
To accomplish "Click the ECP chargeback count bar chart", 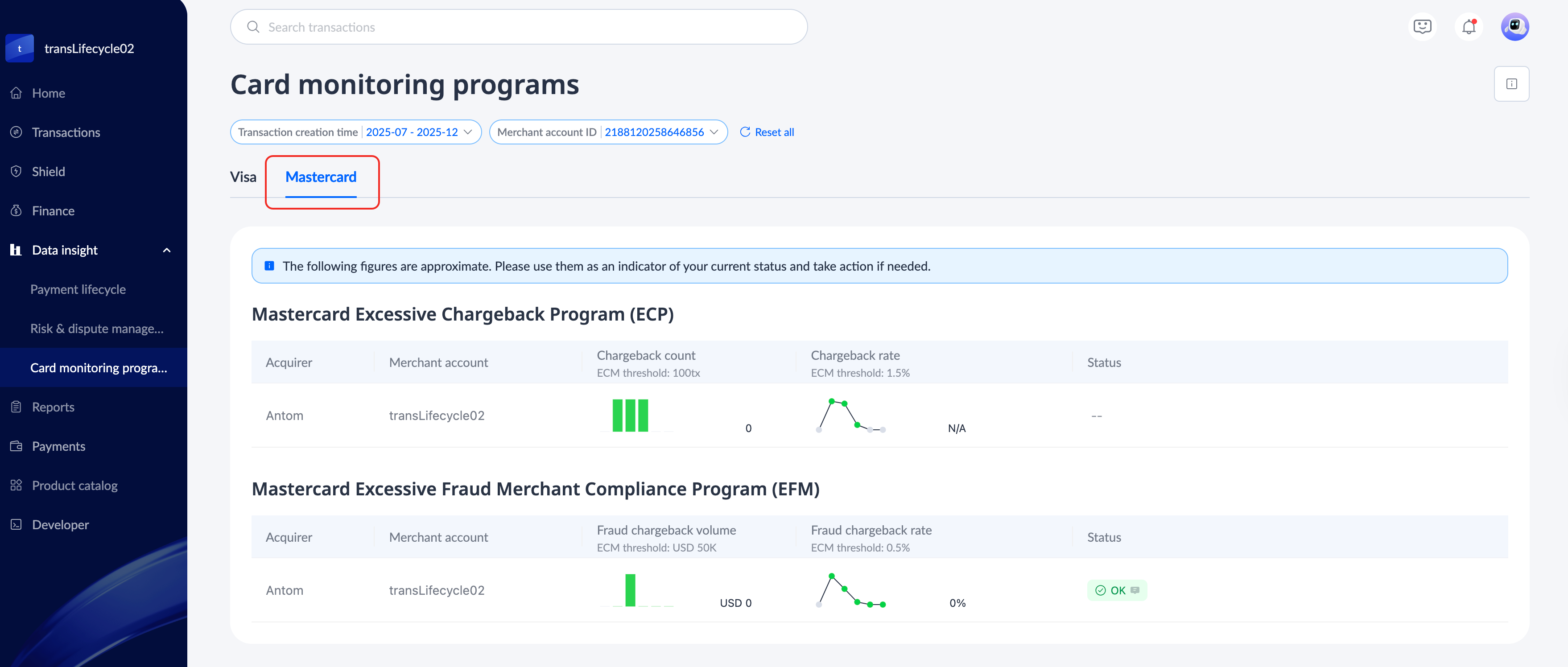I will tap(631, 416).
